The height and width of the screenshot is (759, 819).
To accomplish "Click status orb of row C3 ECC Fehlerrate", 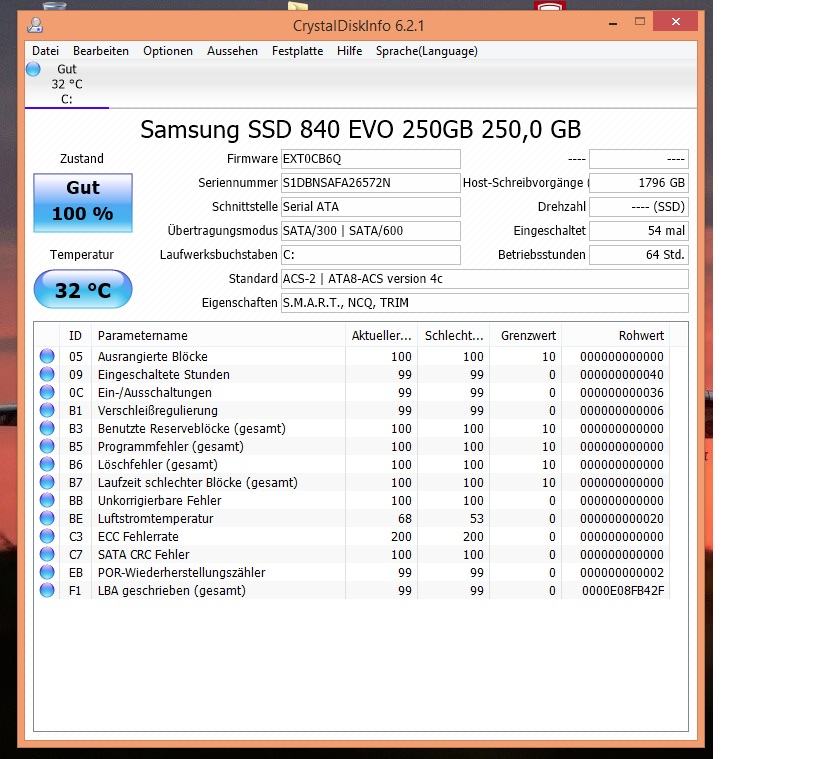I will [47, 536].
